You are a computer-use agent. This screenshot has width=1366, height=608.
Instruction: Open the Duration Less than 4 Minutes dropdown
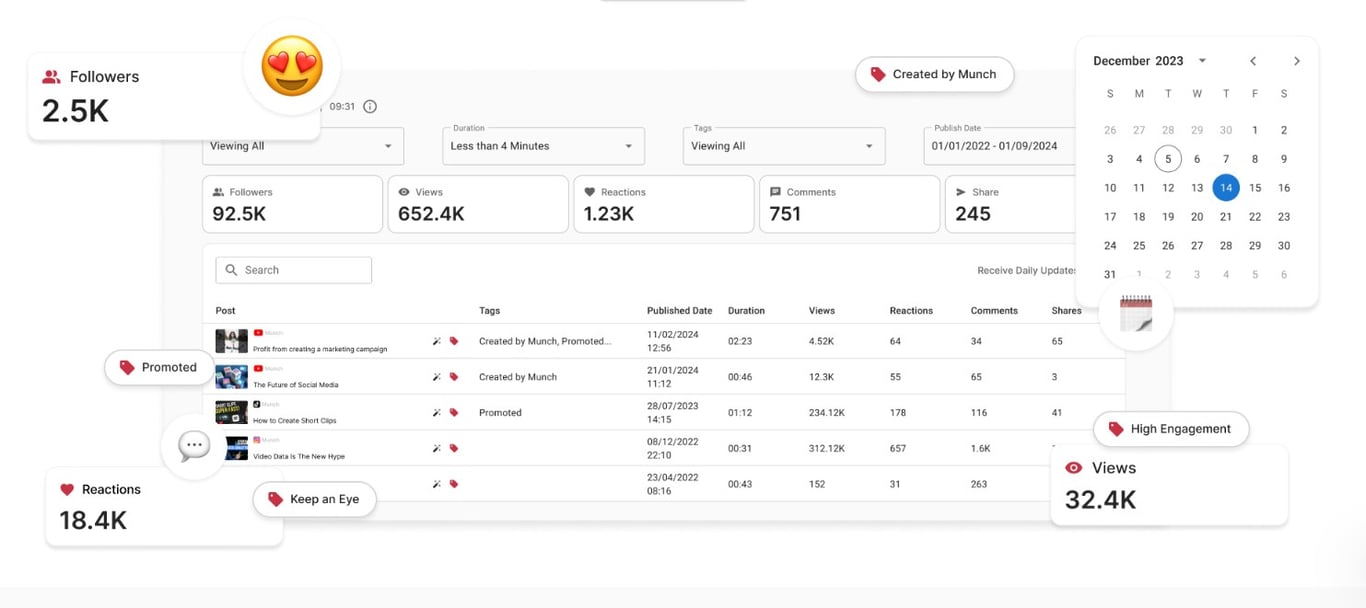point(543,146)
